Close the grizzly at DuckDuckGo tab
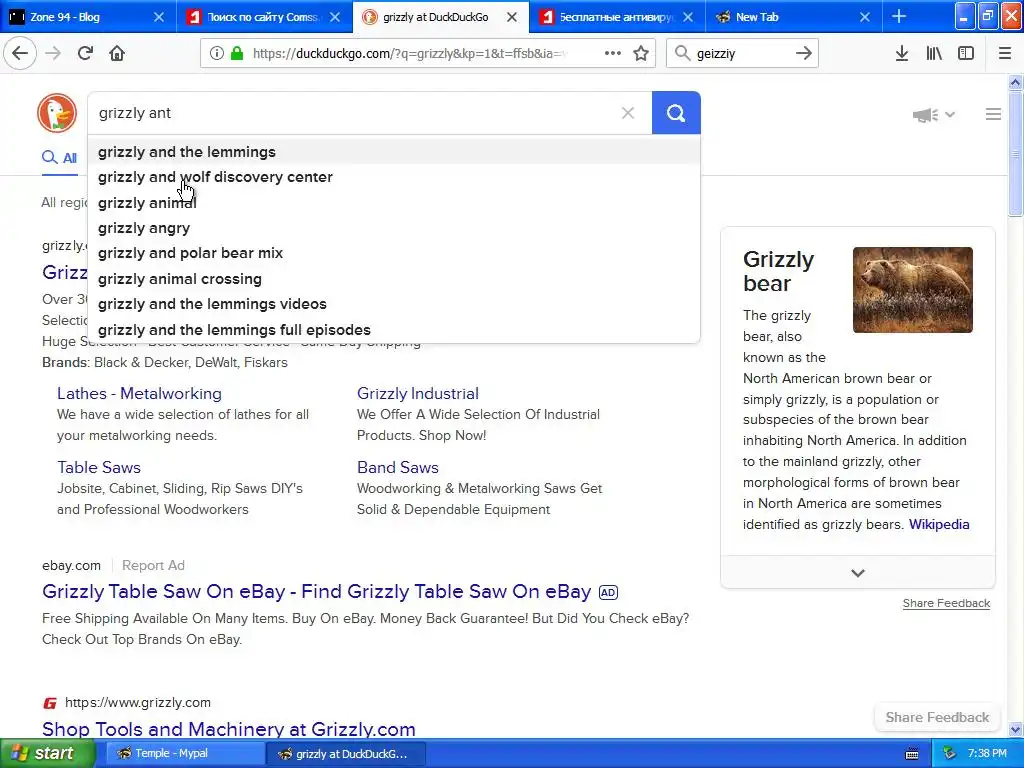Image resolution: width=1024 pixels, height=768 pixels. point(512,17)
